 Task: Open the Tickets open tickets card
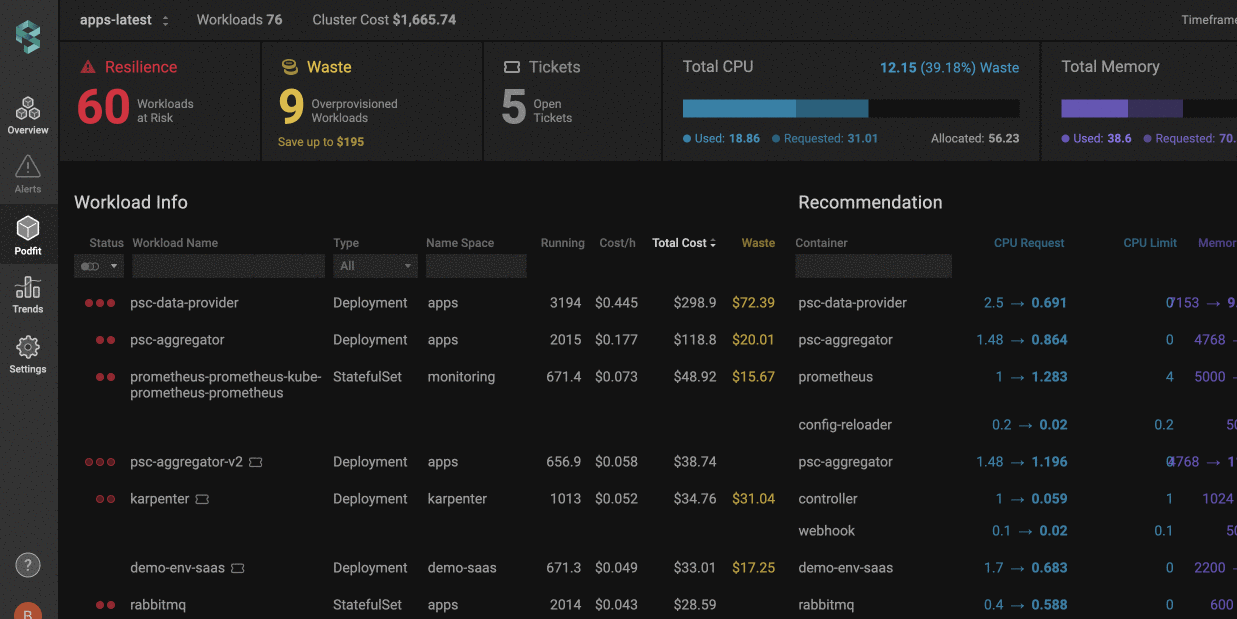573,101
